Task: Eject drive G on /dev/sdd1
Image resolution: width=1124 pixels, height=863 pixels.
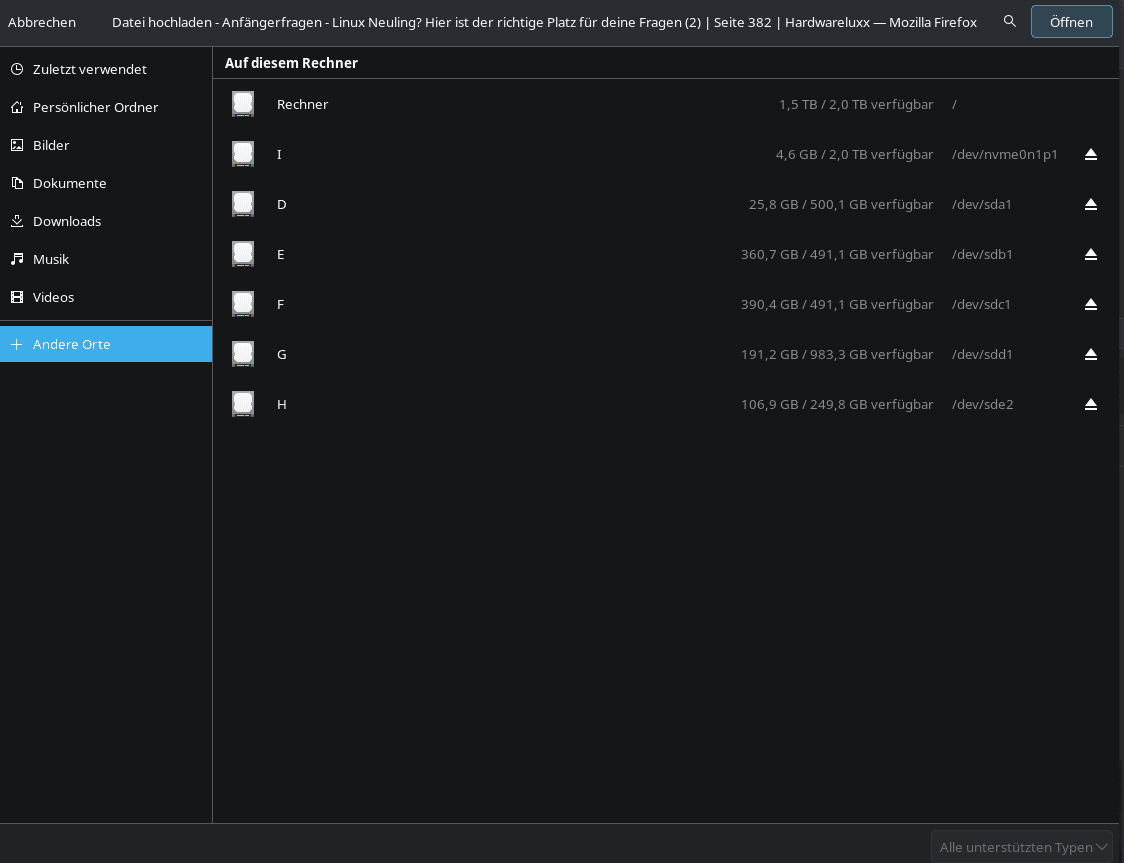Action: pyautogui.click(x=1091, y=354)
